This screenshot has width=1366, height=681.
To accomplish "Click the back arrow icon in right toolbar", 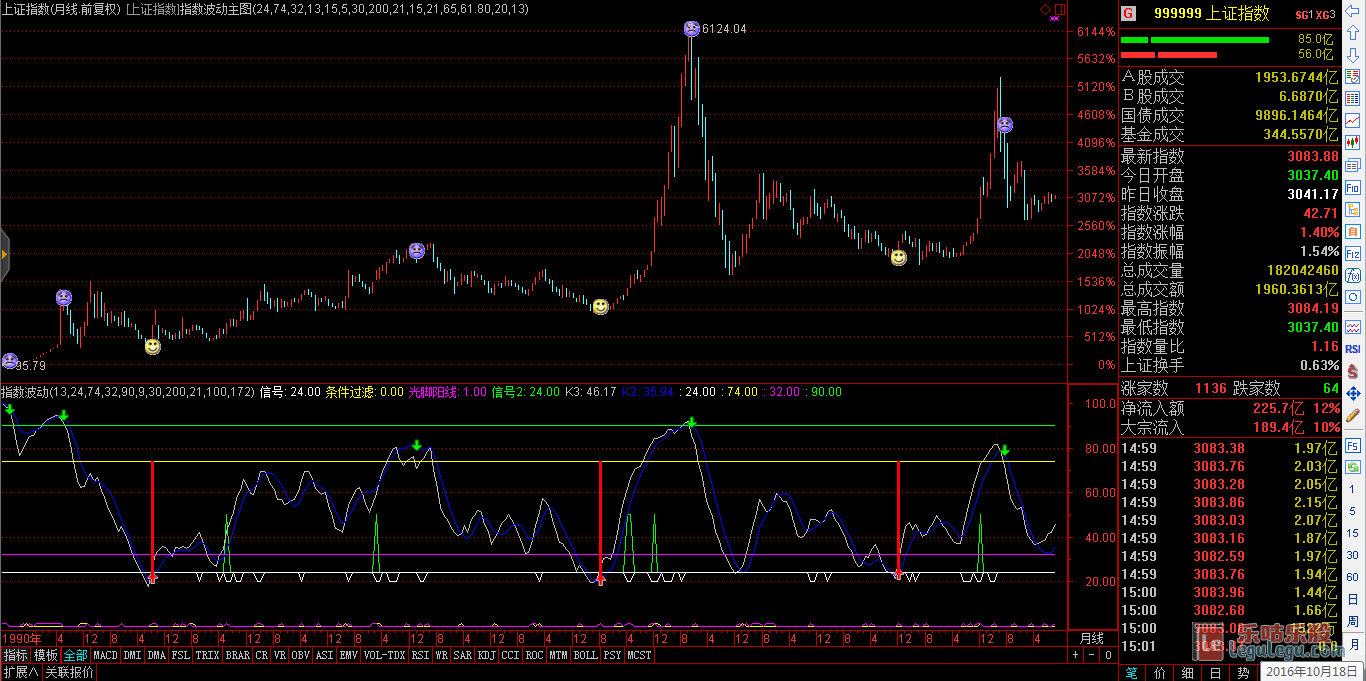I will coord(1353,10).
